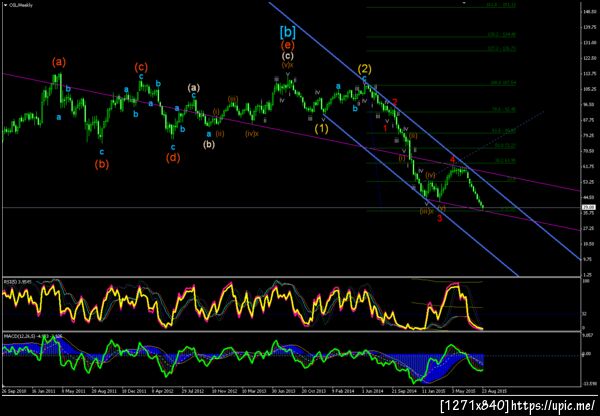Image resolution: width=600 pixels, height=416 pixels.
Task: Click the 18 Dec 2011 date label
Action: pos(135,392)
